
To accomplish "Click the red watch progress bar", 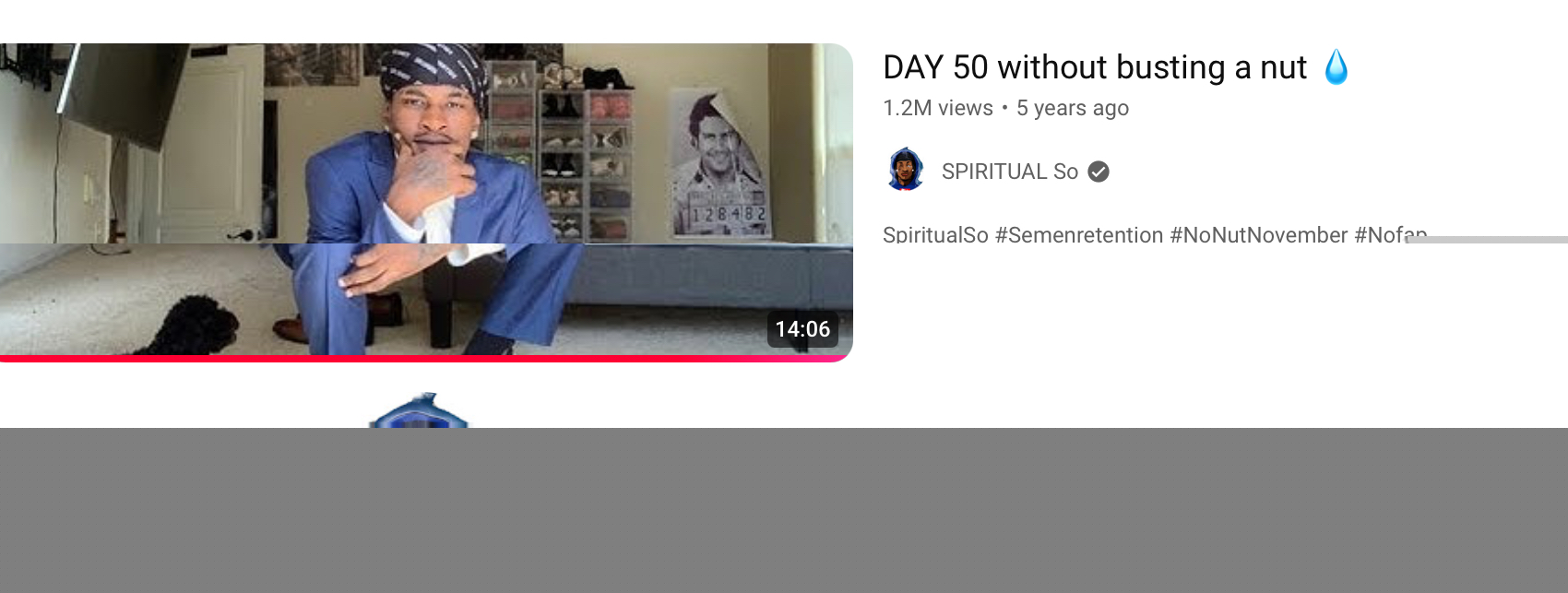I will pyautogui.click(x=426, y=359).
